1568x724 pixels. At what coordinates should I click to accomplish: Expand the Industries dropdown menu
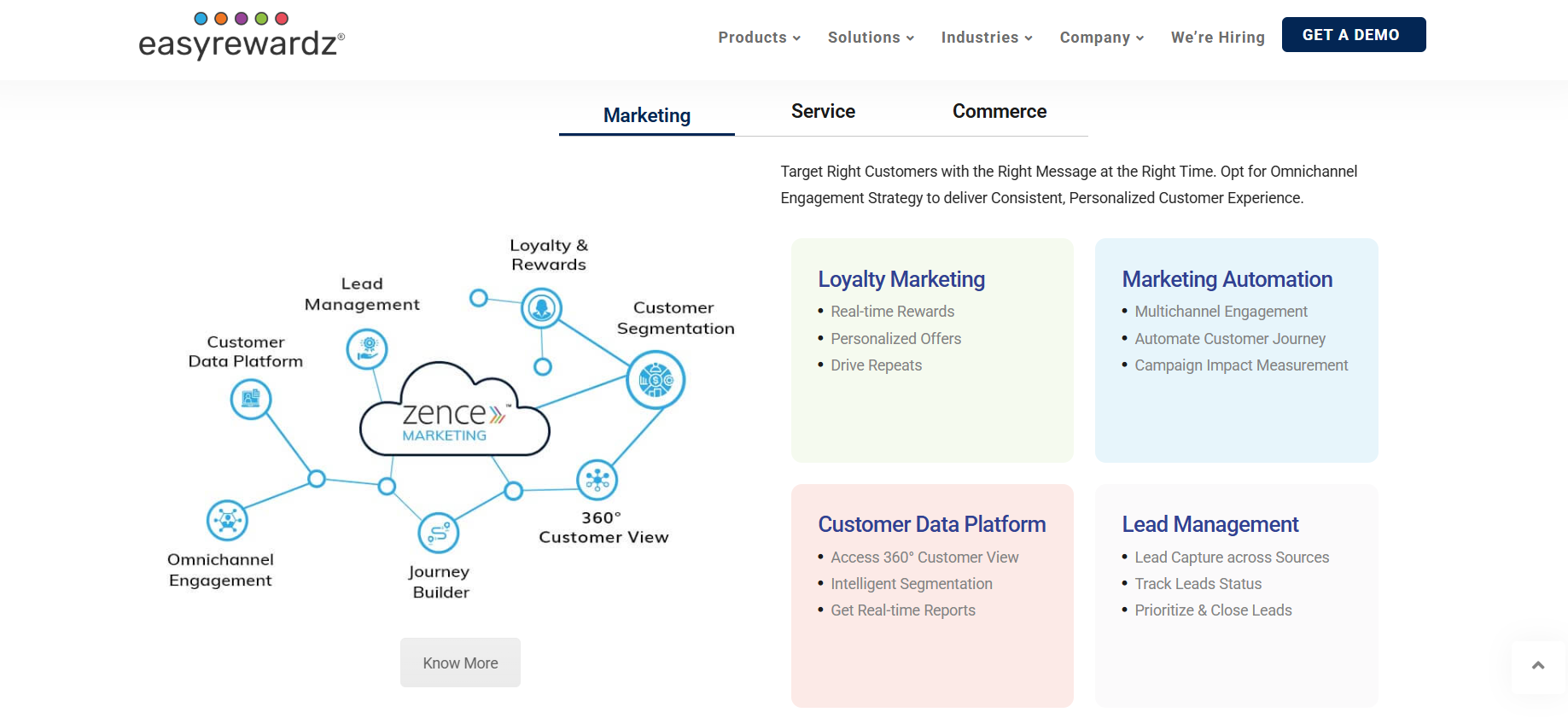[987, 38]
